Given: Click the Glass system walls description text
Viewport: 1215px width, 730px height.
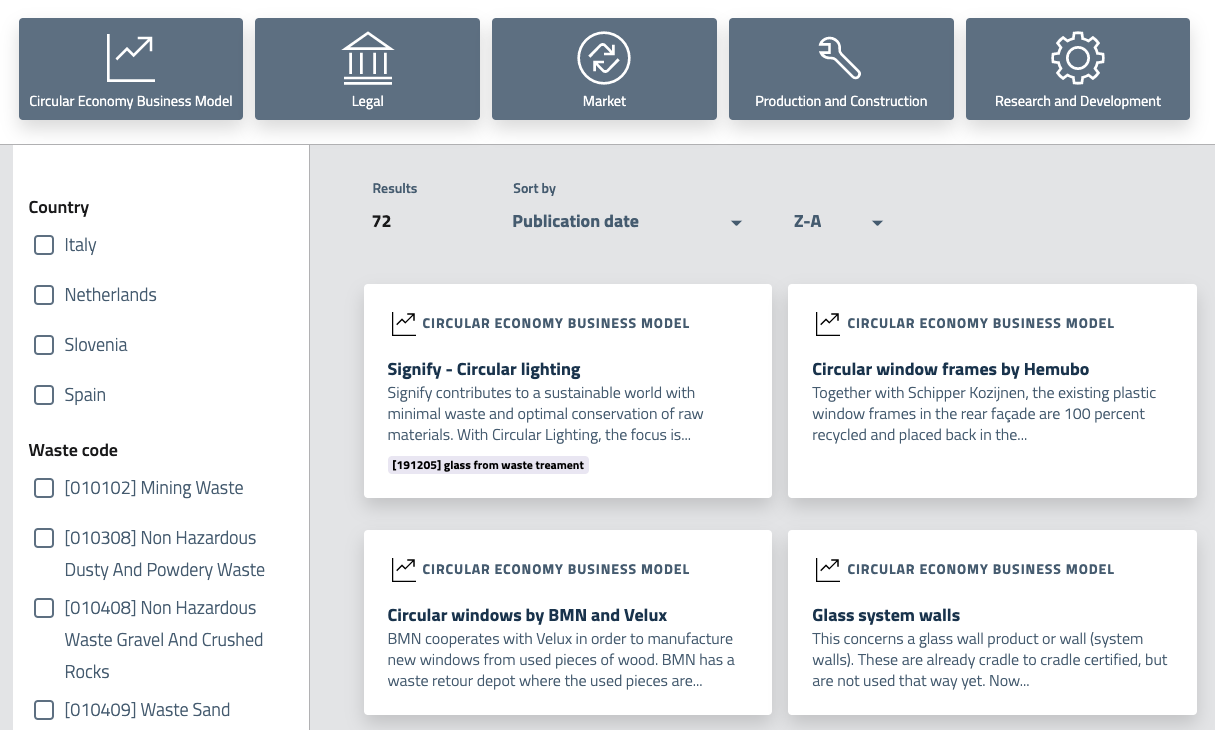Looking at the screenshot, I should click(x=990, y=660).
